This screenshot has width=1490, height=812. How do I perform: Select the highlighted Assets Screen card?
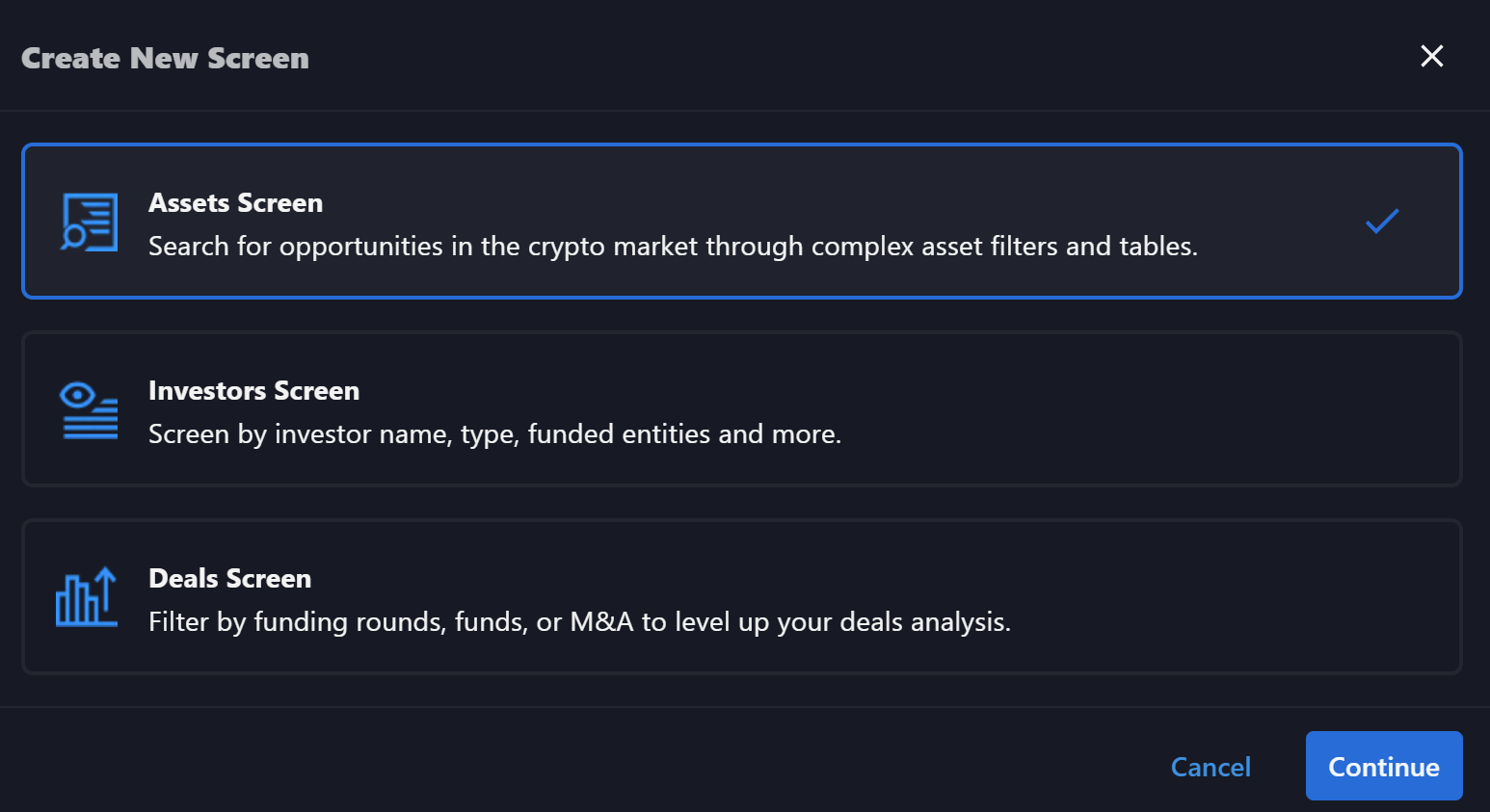[742, 222]
